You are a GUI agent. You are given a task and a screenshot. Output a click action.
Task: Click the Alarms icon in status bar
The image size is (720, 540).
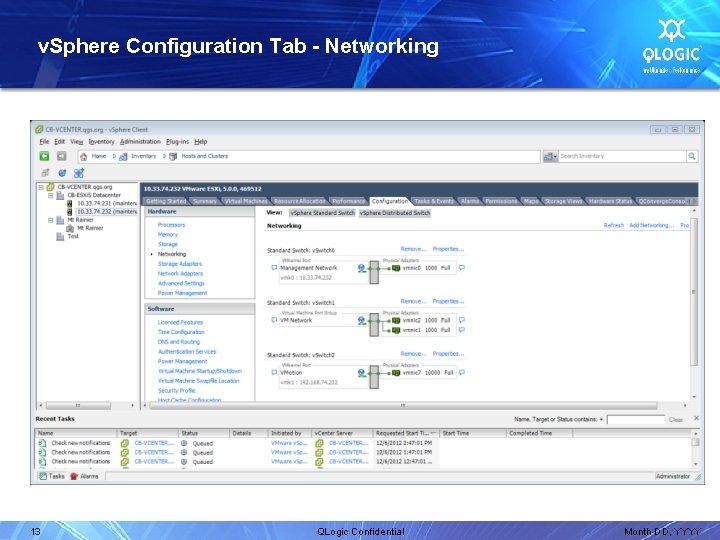click(74, 476)
